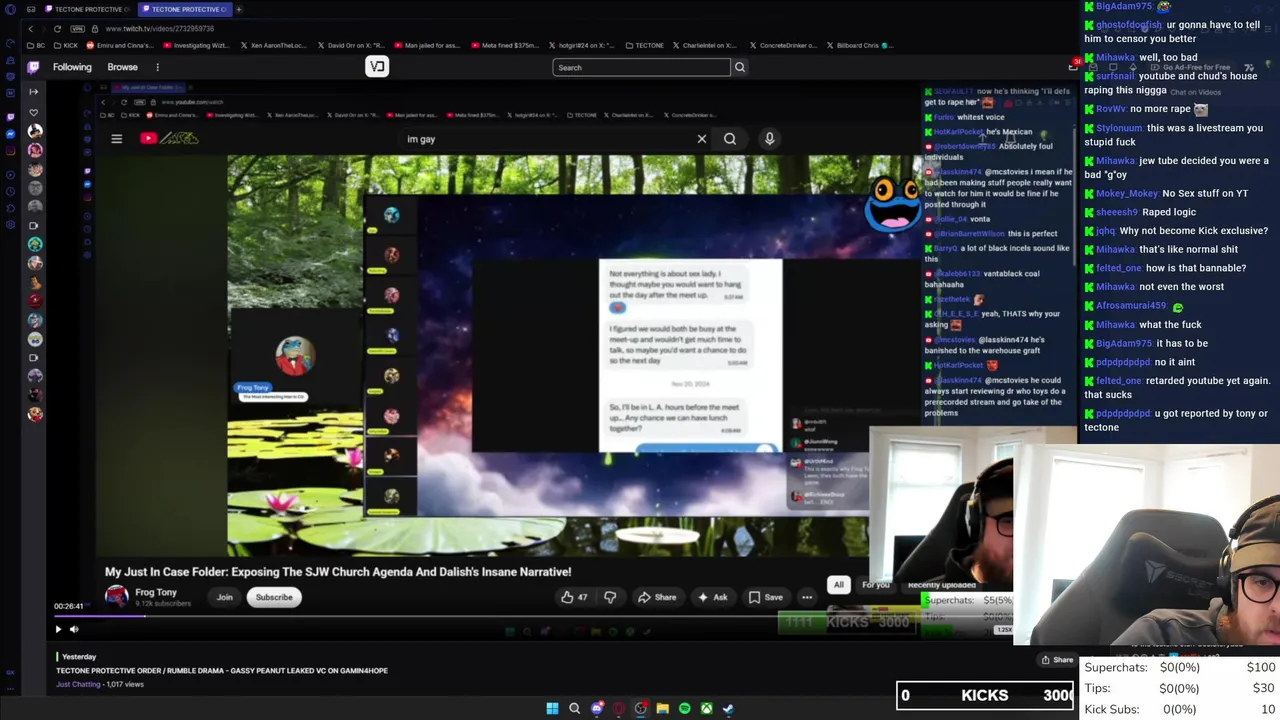This screenshot has height=720, width=1280.
Task: Click the heart icon in Twitch sidebar
Action: coord(34,112)
